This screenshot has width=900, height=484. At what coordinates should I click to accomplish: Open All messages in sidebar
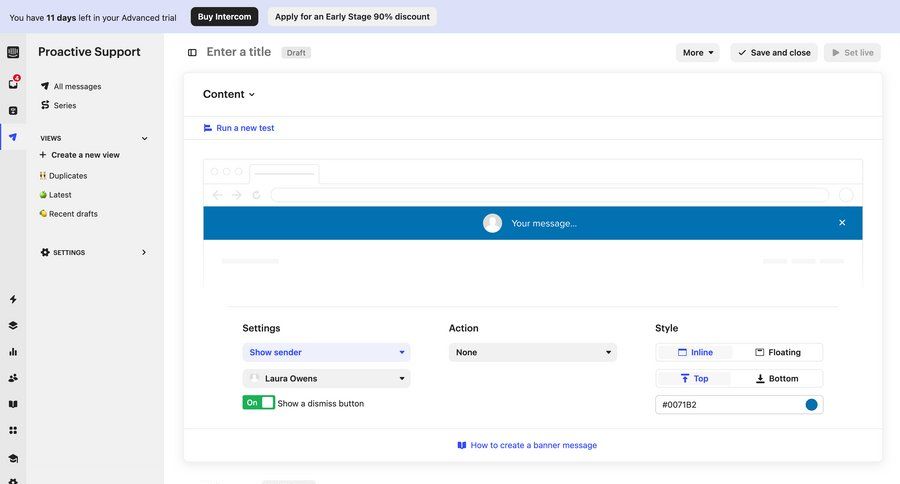pos(77,86)
